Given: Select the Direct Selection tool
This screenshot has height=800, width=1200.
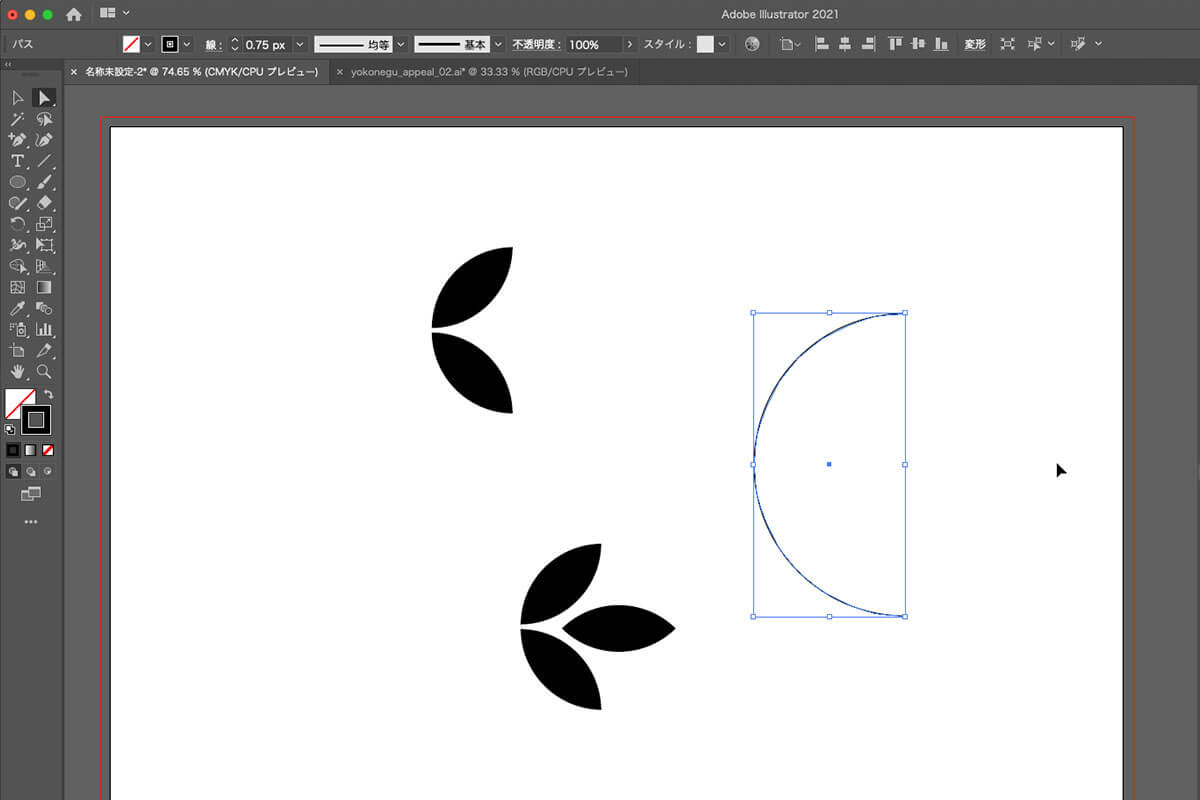Looking at the screenshot, I should click(44, 98).
